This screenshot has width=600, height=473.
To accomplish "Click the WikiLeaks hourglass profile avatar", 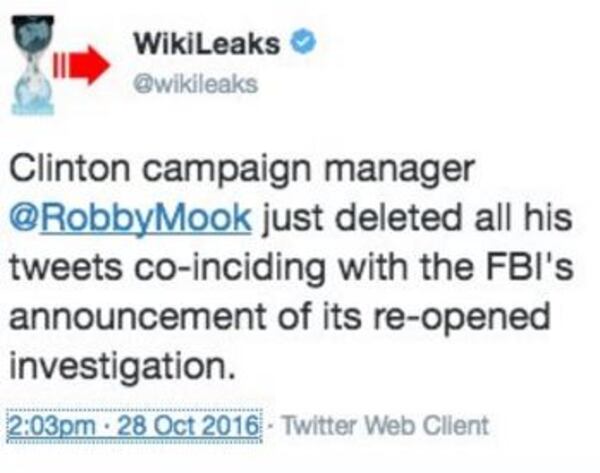I will [33, 64].
